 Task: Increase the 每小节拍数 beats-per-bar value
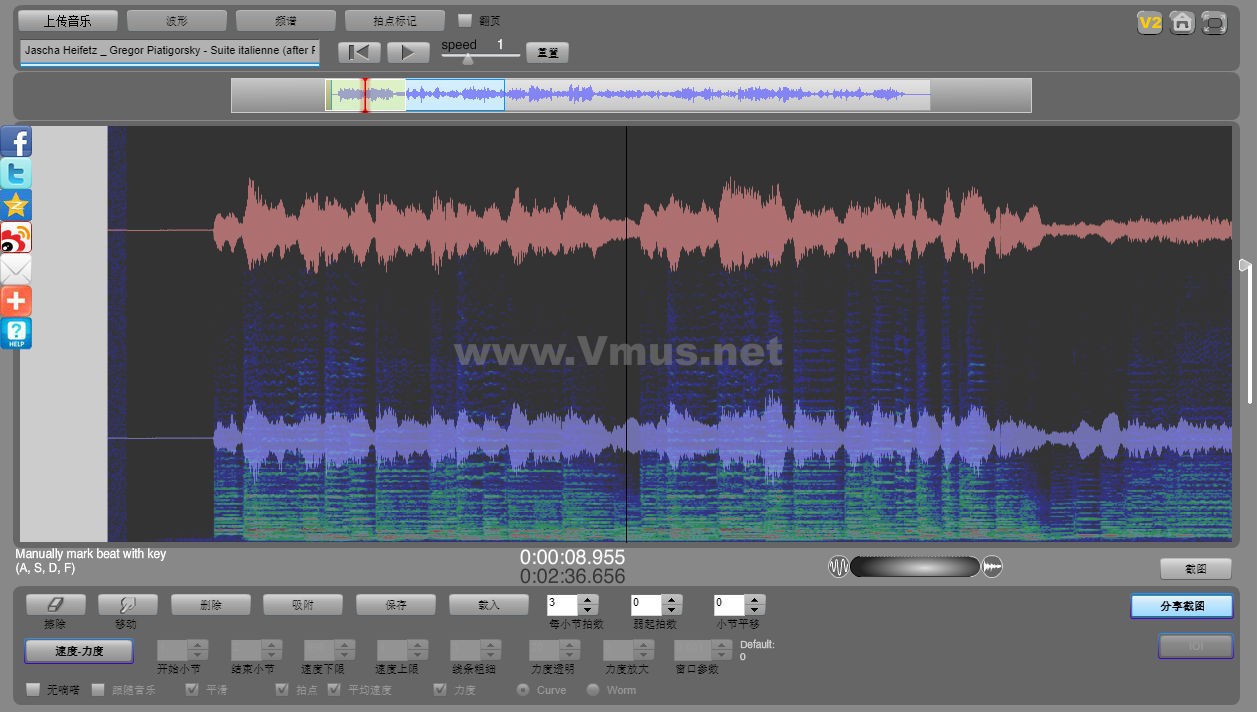(588, 600)
